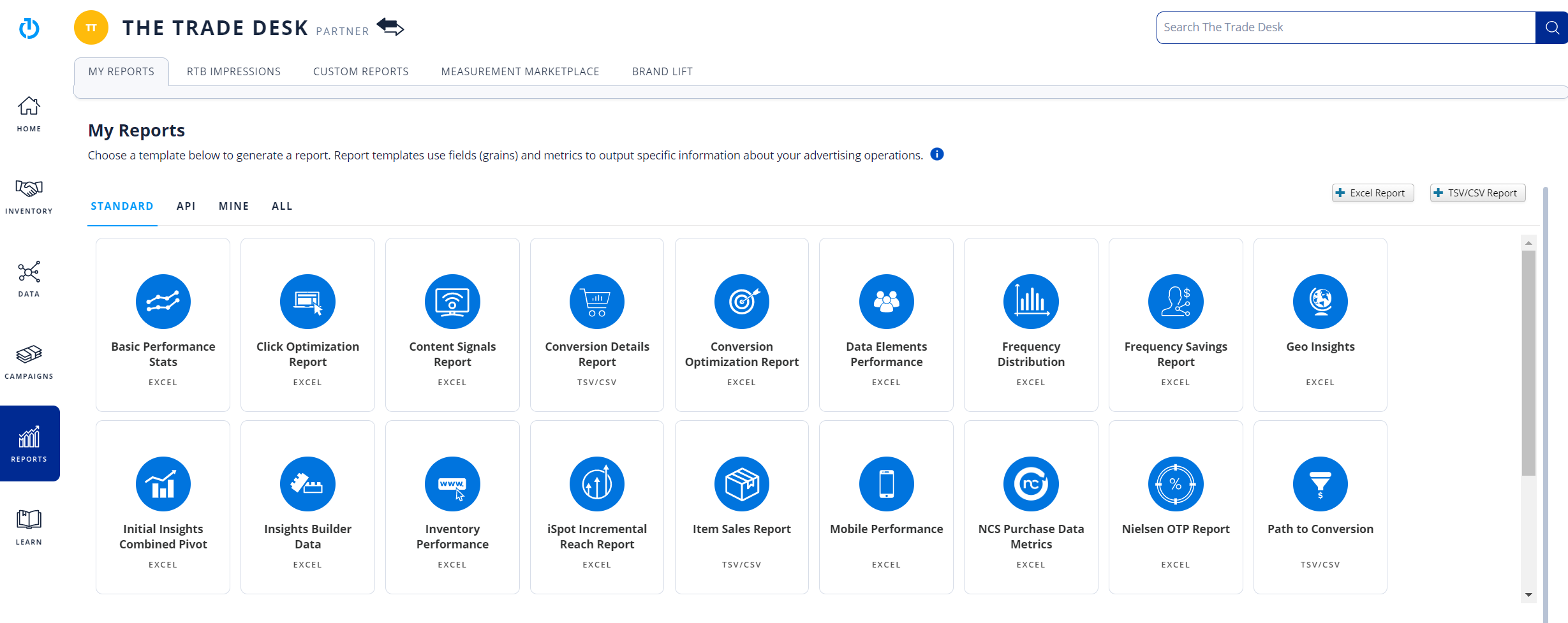Click the scrollbar up arrow
This screenshot has width=1568, height=623.
pyautogui.click(x=1528, y=242)
